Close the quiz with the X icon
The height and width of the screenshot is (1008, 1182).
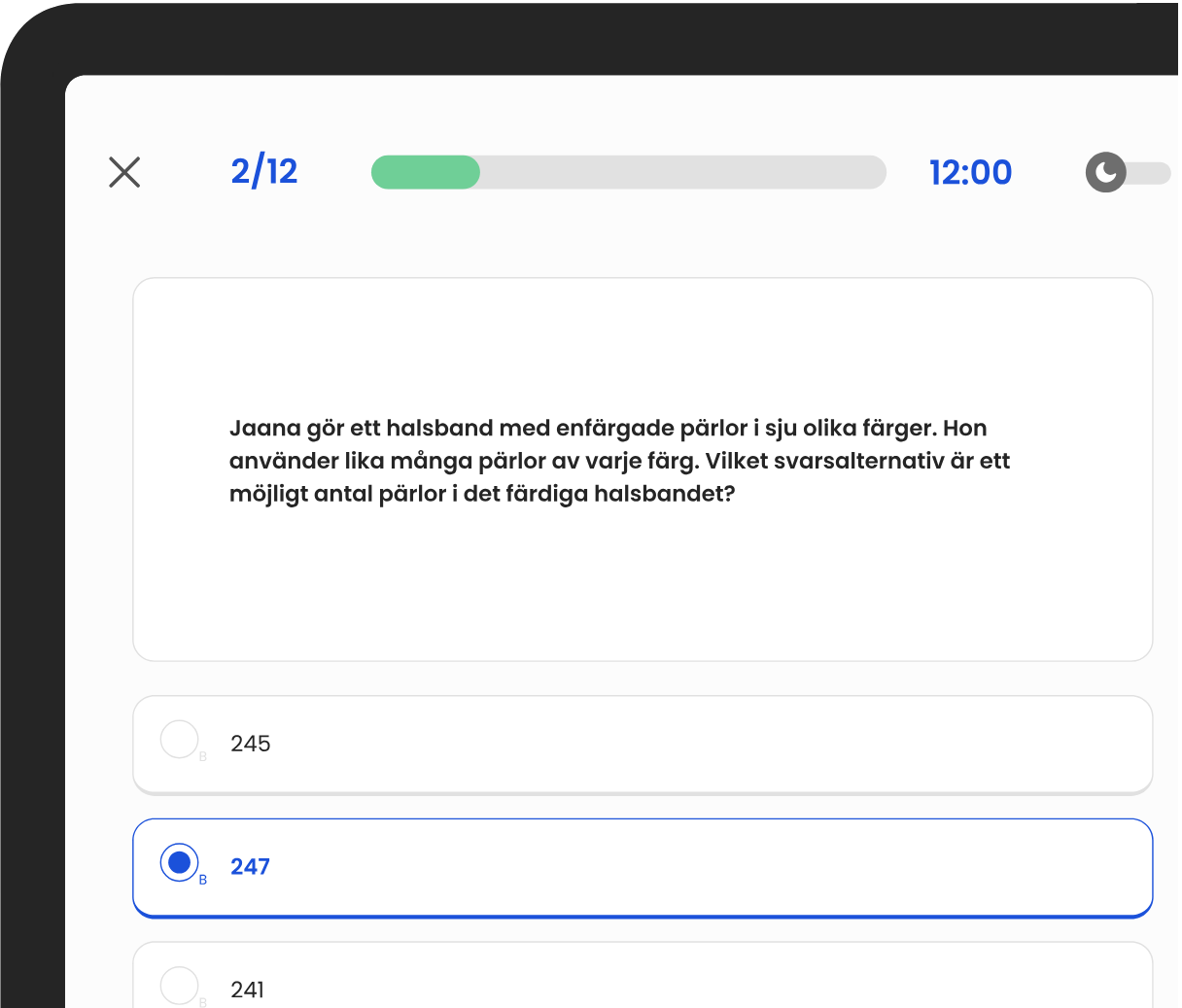coord(124,172)
